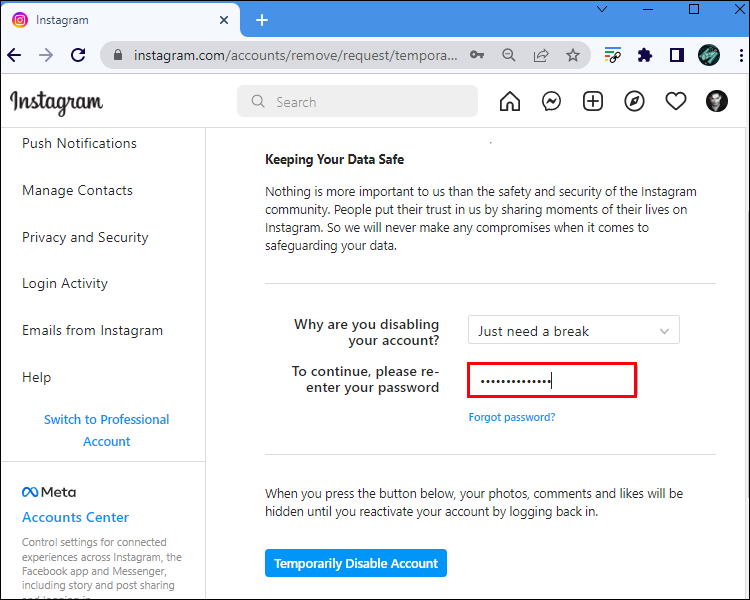Bookmark this page with the star icon
The width and height of the screenshot is (750, 600).
(573, 56)
